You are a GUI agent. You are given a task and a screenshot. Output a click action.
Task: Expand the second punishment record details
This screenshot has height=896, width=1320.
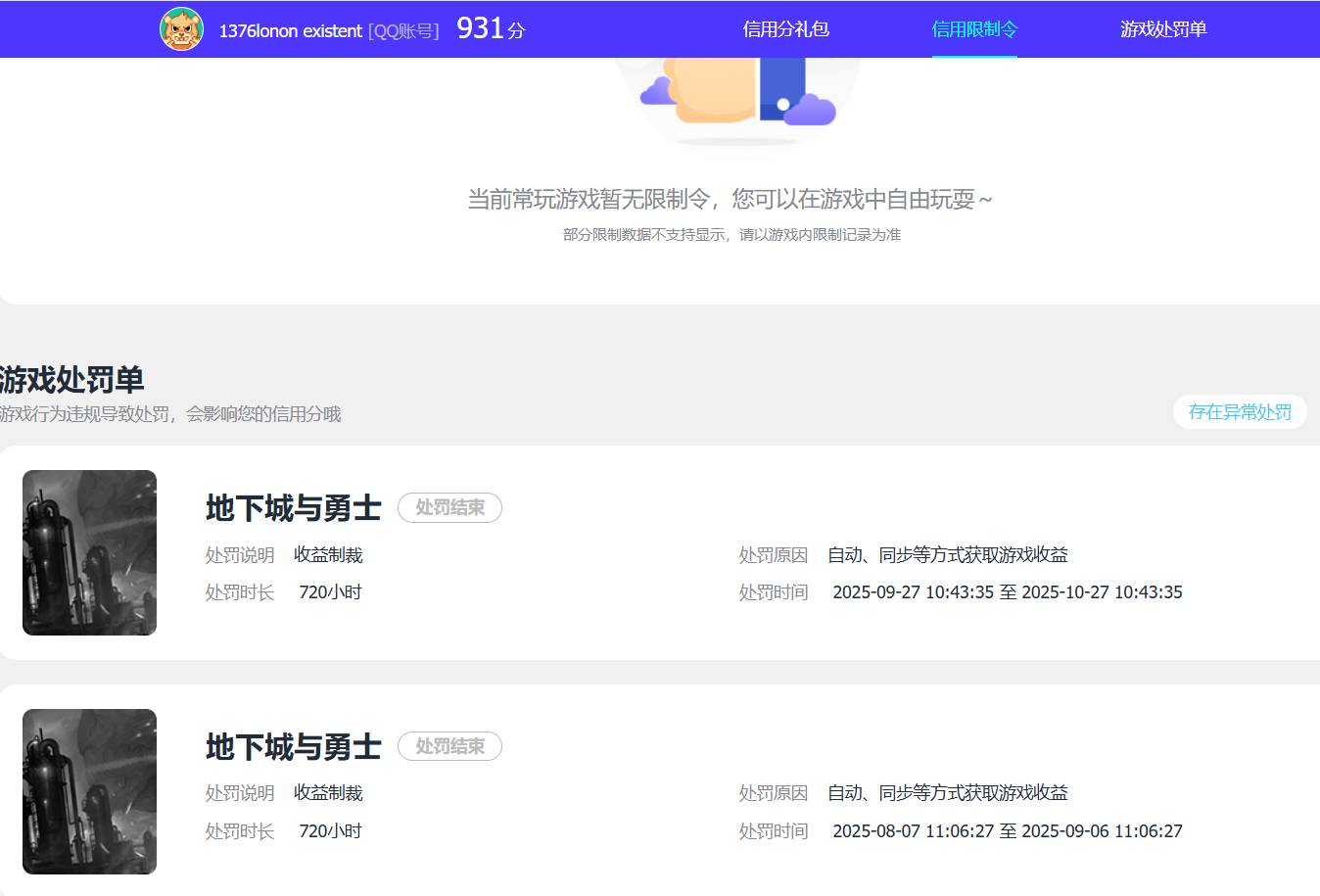coord(660,790)
